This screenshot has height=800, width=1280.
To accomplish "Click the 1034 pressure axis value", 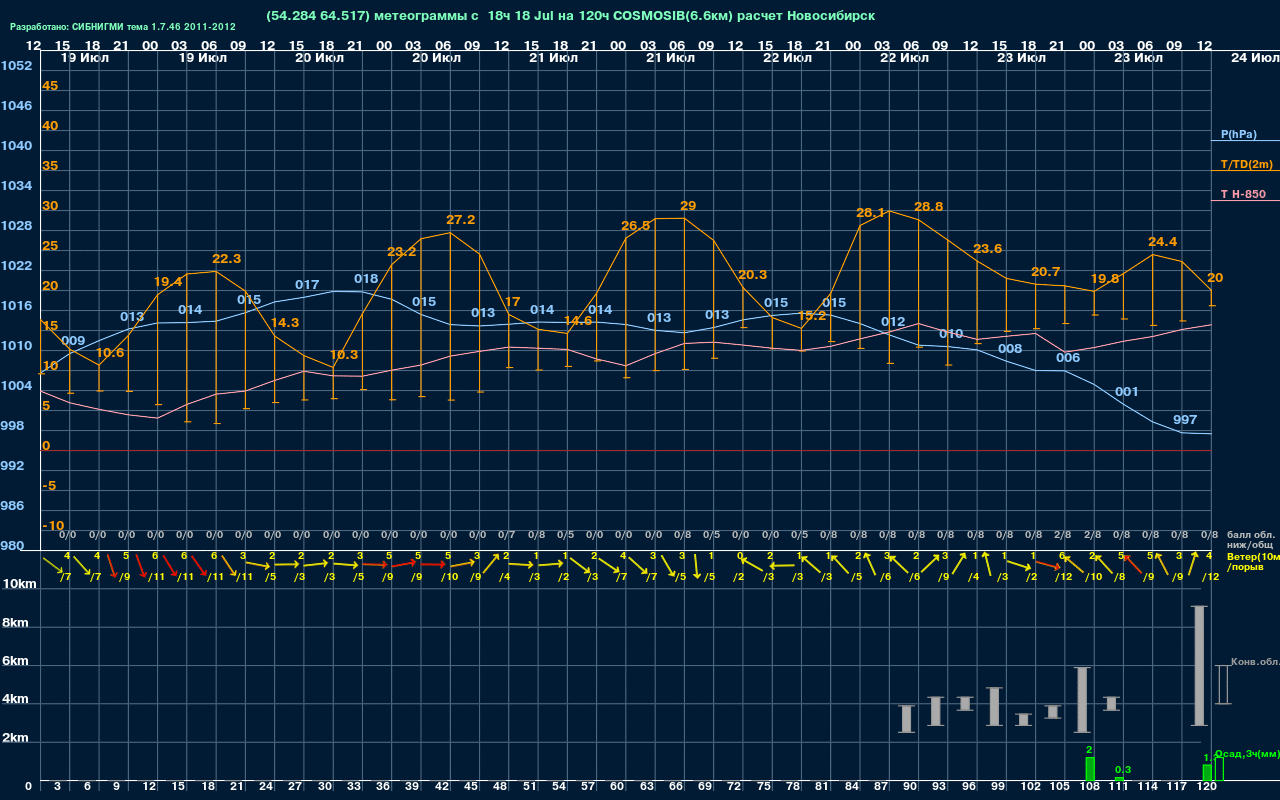I will (16, 185).
